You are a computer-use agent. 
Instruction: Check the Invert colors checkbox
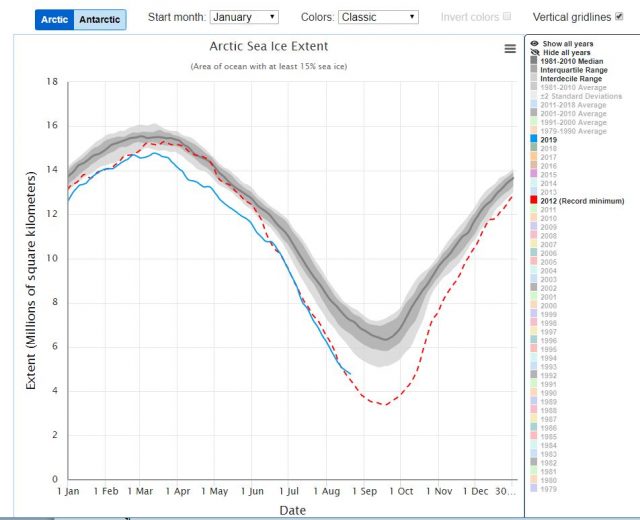507,17
